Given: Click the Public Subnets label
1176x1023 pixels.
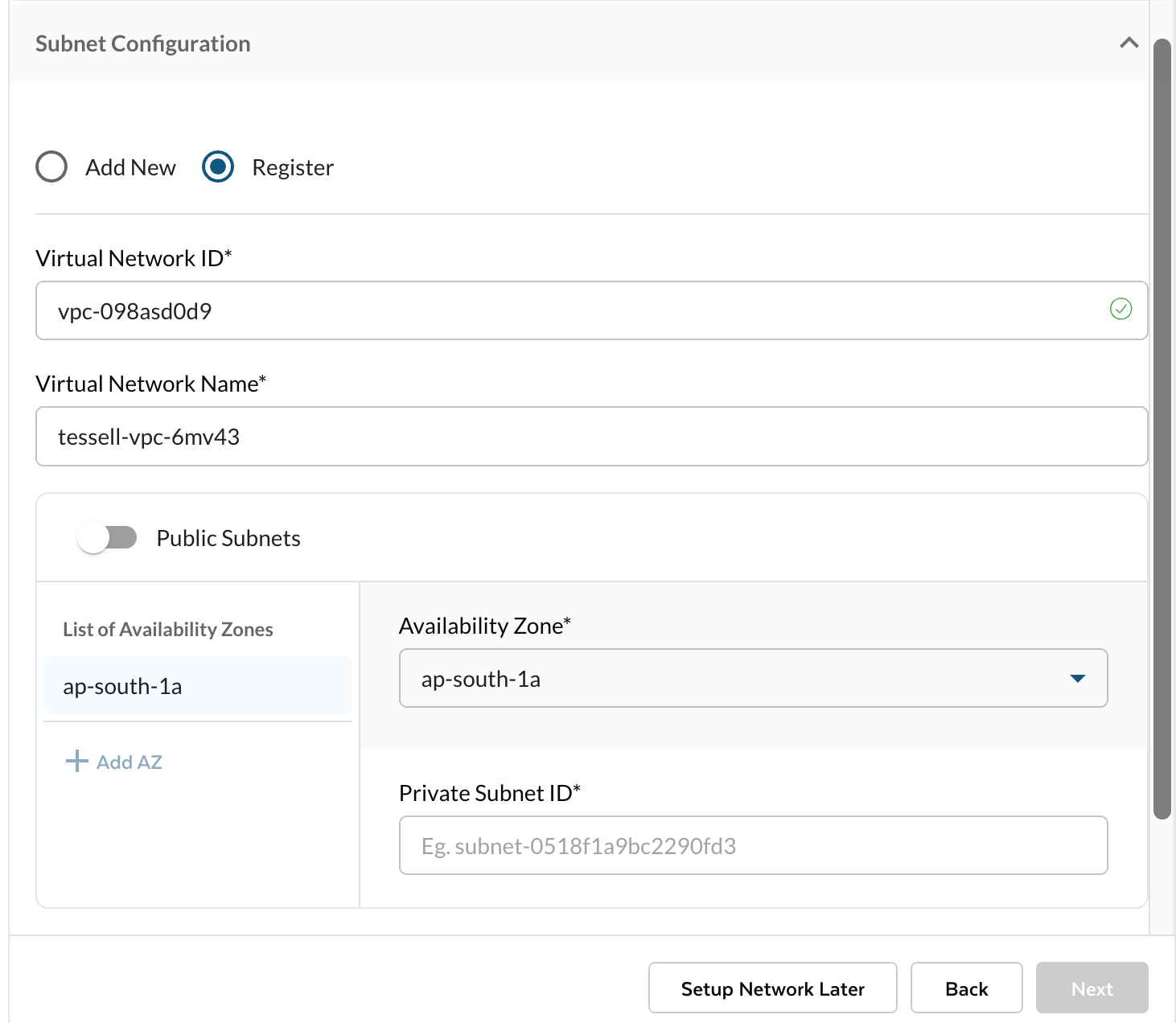Looking at the screenshot, I should tap(228, 538).
